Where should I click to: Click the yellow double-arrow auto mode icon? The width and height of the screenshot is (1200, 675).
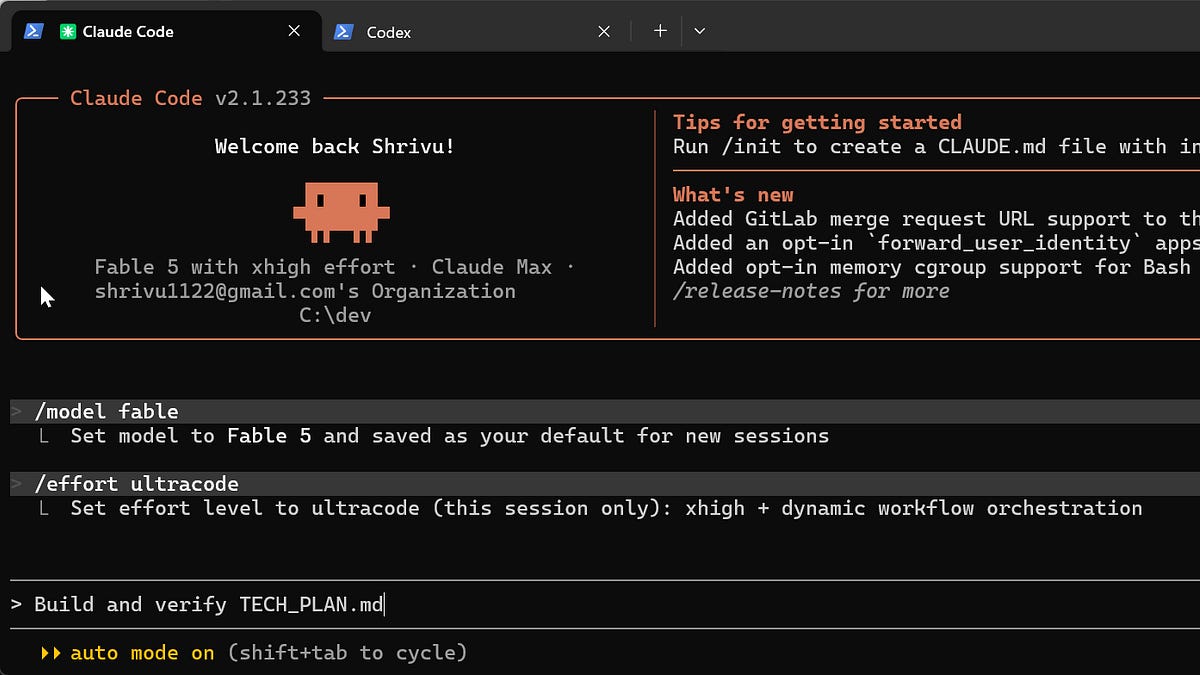click(x=51, y=653)
